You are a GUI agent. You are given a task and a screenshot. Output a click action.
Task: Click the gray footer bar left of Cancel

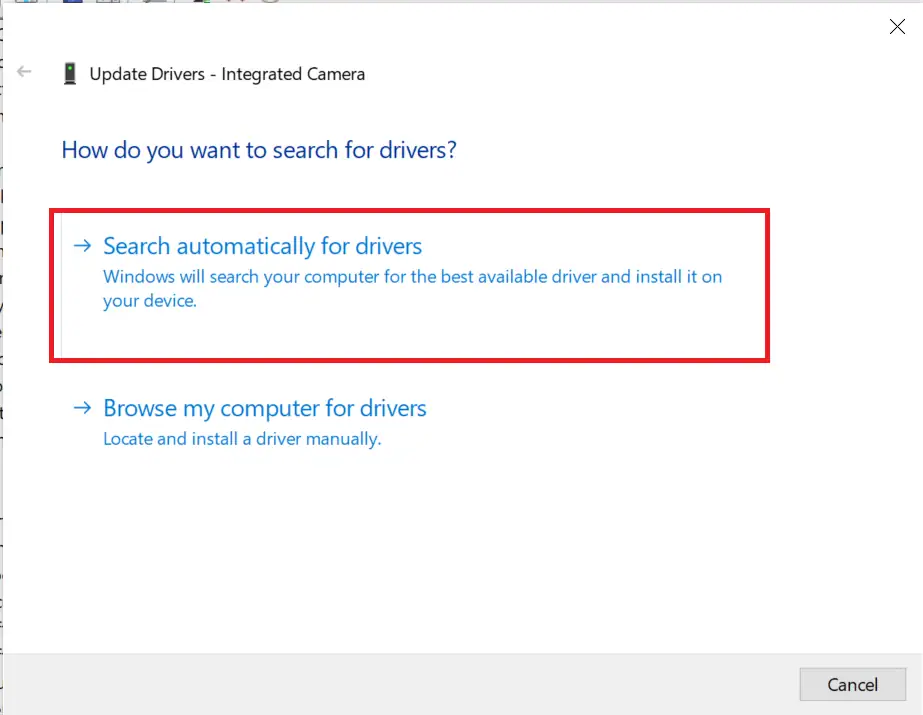tap(400, 684)
